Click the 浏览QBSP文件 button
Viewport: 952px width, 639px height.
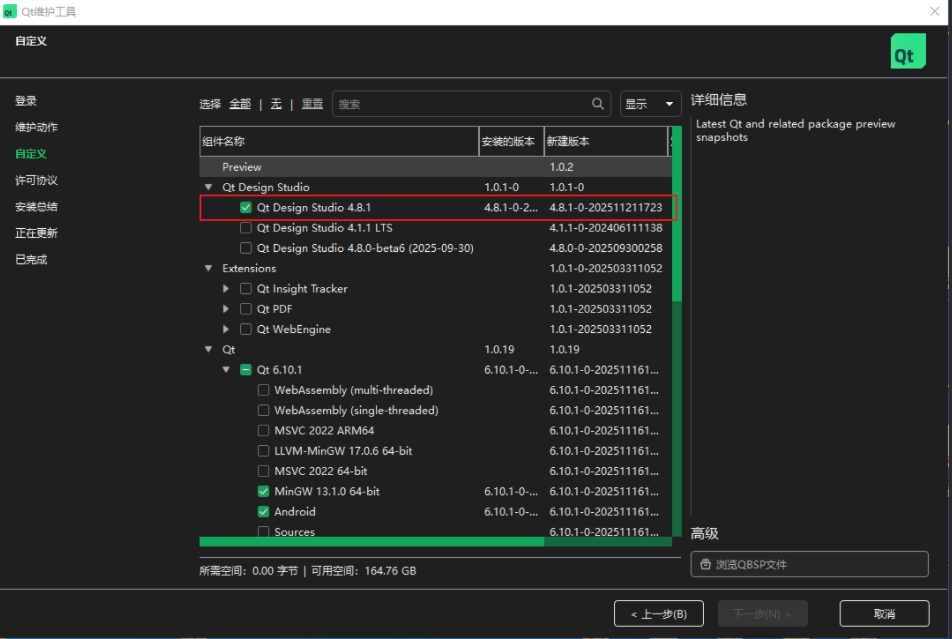(x=809, y=564)
